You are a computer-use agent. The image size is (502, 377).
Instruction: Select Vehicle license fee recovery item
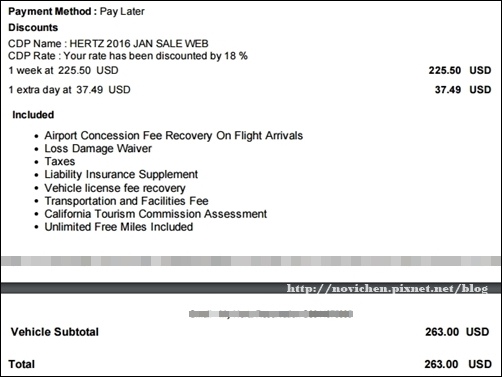click(x=115, y=188)
